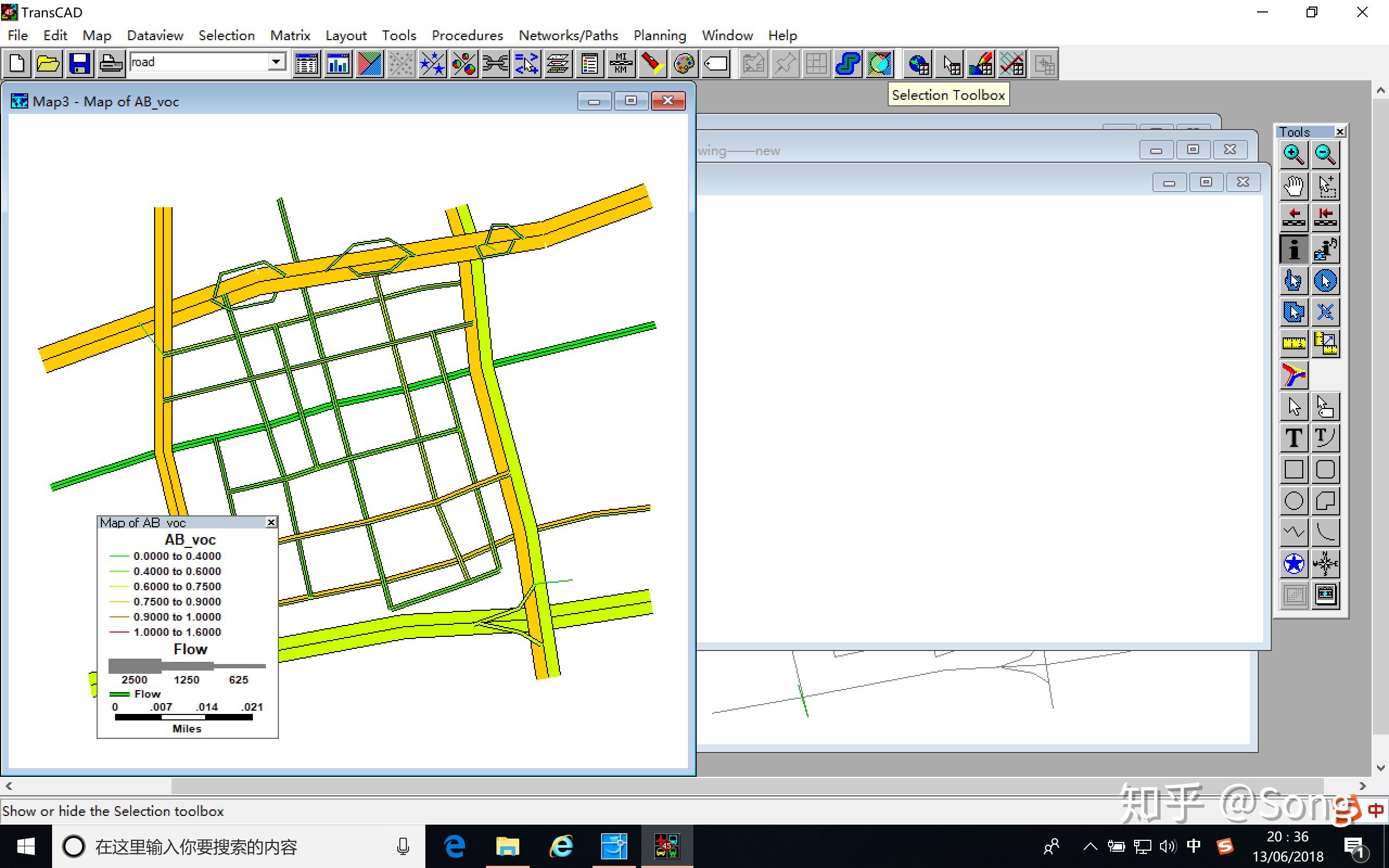
Task: Pick the blue star freehand symbol tool
Action: (1293, 564)
